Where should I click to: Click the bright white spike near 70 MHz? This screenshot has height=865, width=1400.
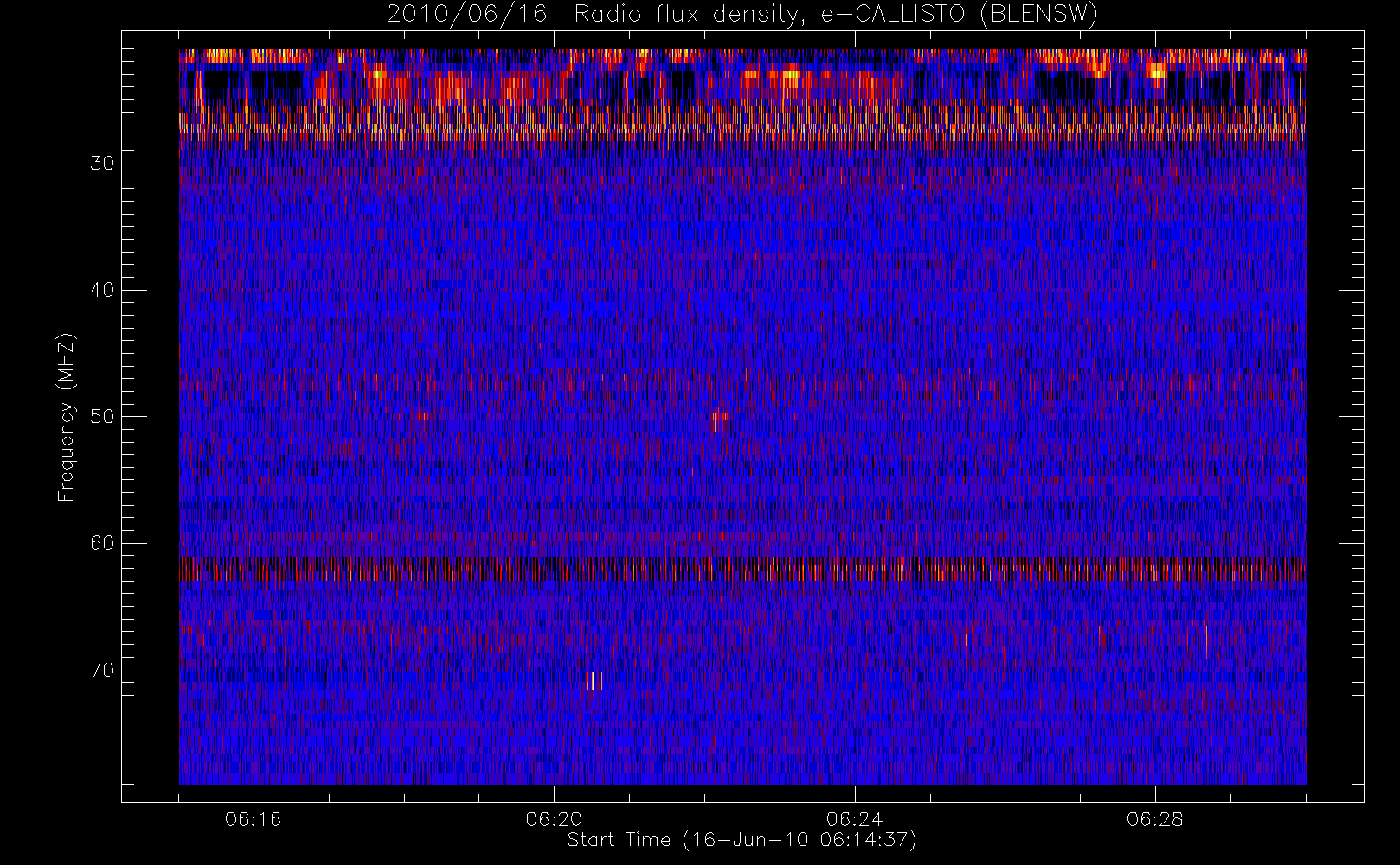pyautogui.click(x=594, y=681)
